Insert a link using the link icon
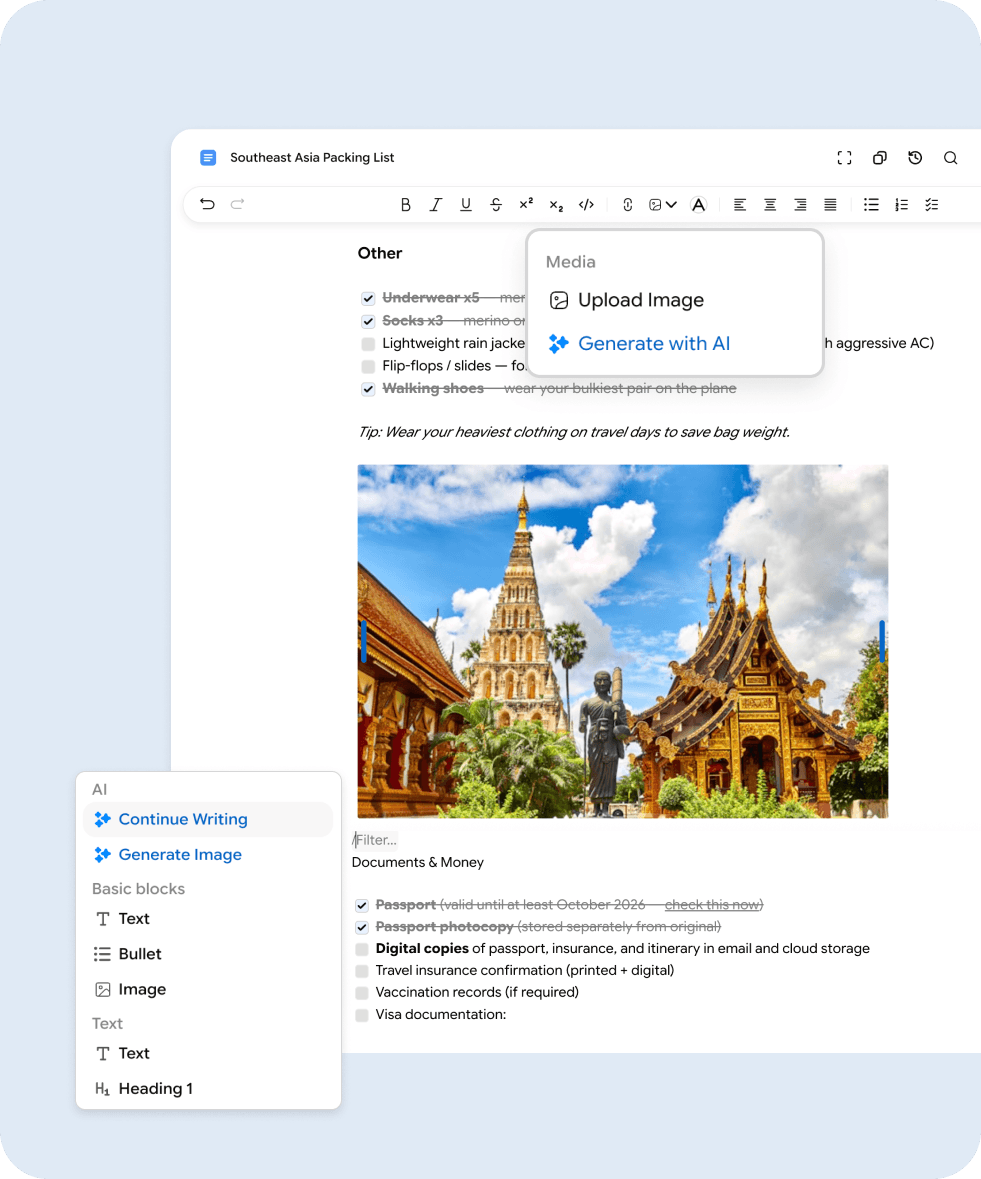 pos(628,205)
